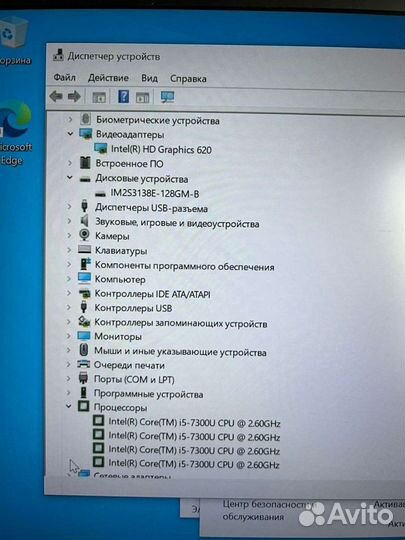Click the Программные устройства icon
Viewport: 405px width, 540px height.
point(83,393)
